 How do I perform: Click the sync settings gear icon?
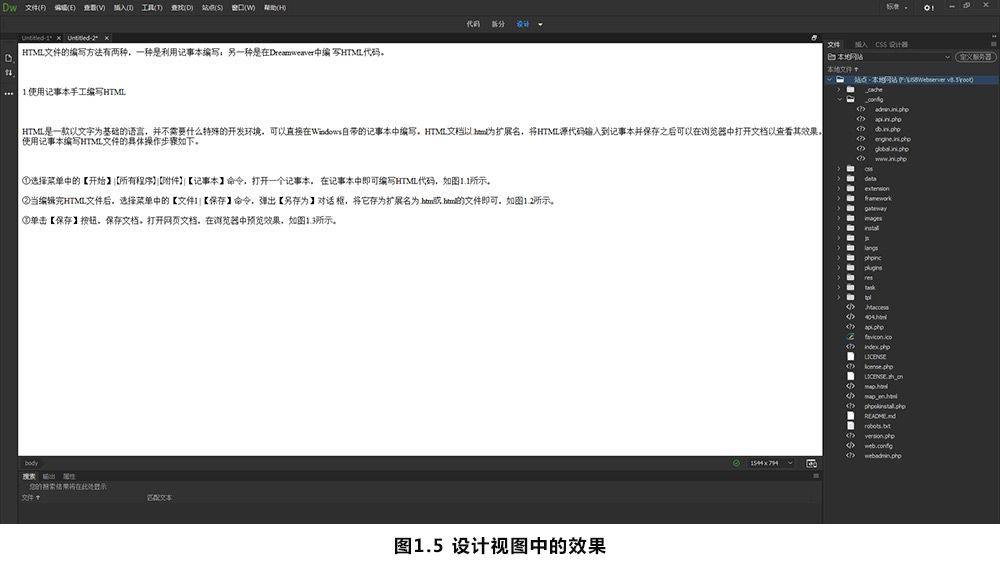pyautogui.click(x=929, y=8)
